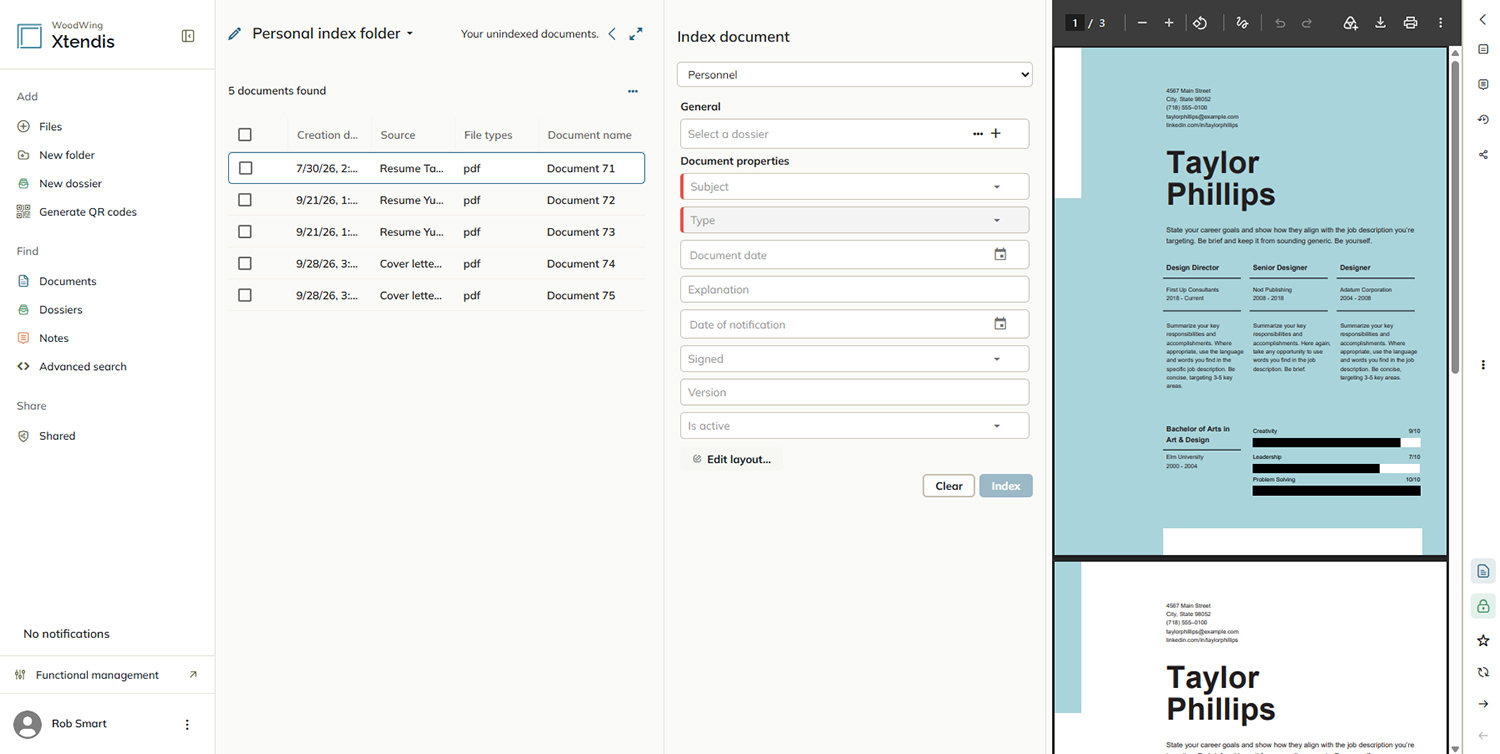Open Documents in the Find section
Image resolution: width=1500 pixels, height=754 pixels.
(57, 281)
